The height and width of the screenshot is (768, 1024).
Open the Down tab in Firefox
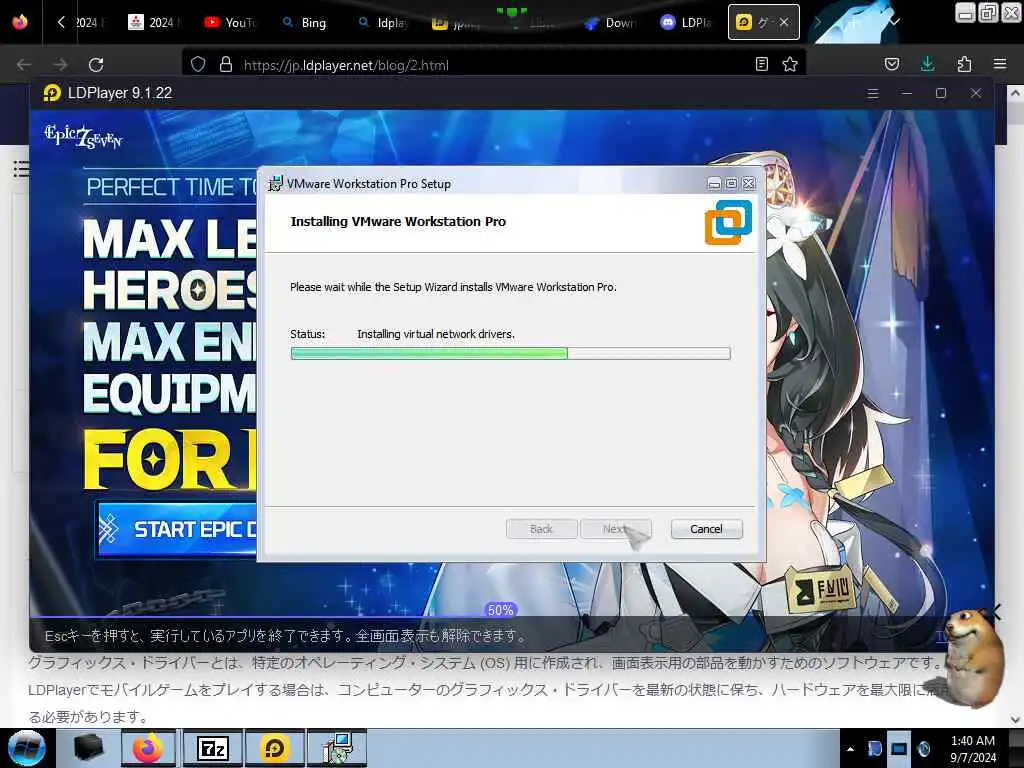pos(610,22)
